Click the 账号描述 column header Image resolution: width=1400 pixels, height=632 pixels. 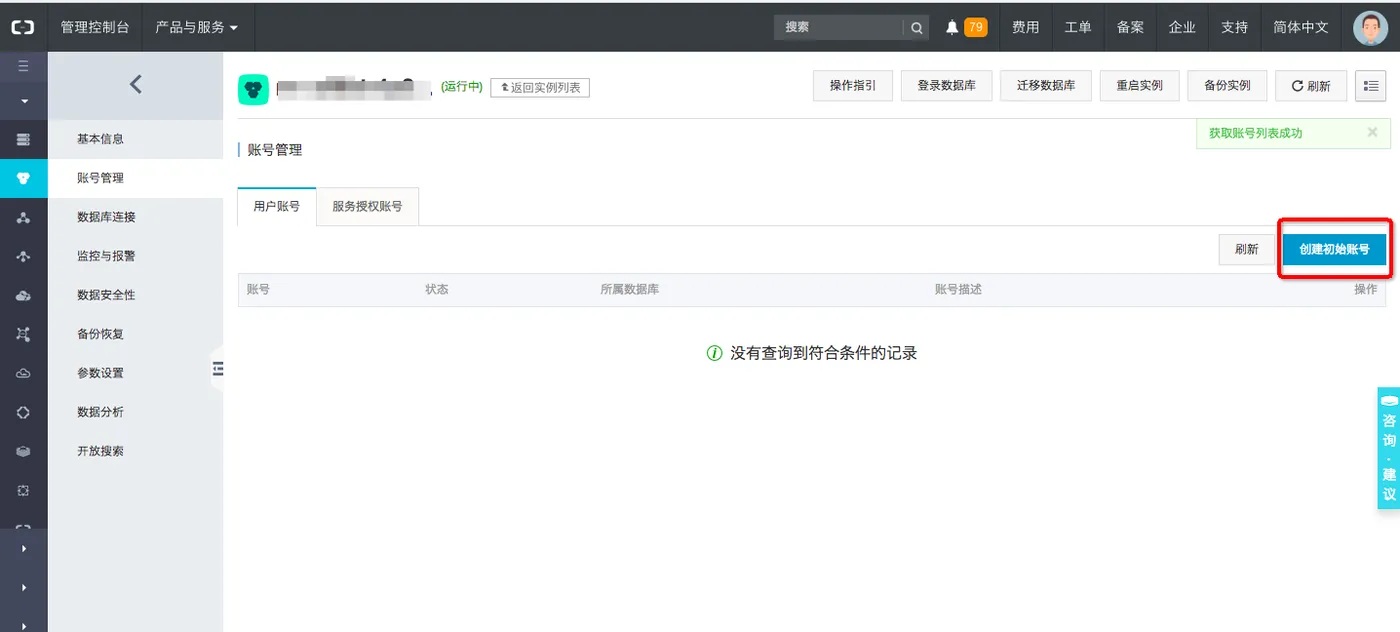[x=958, y=289]
